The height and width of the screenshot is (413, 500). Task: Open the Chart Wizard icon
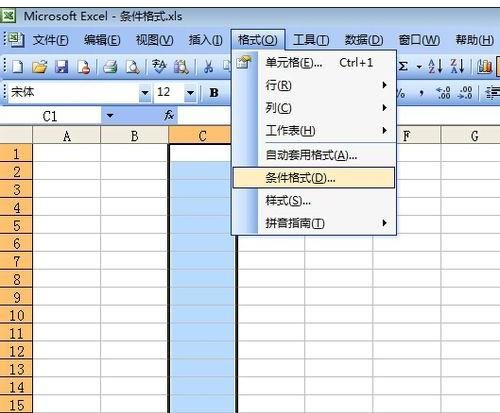(x=485, y=66)
